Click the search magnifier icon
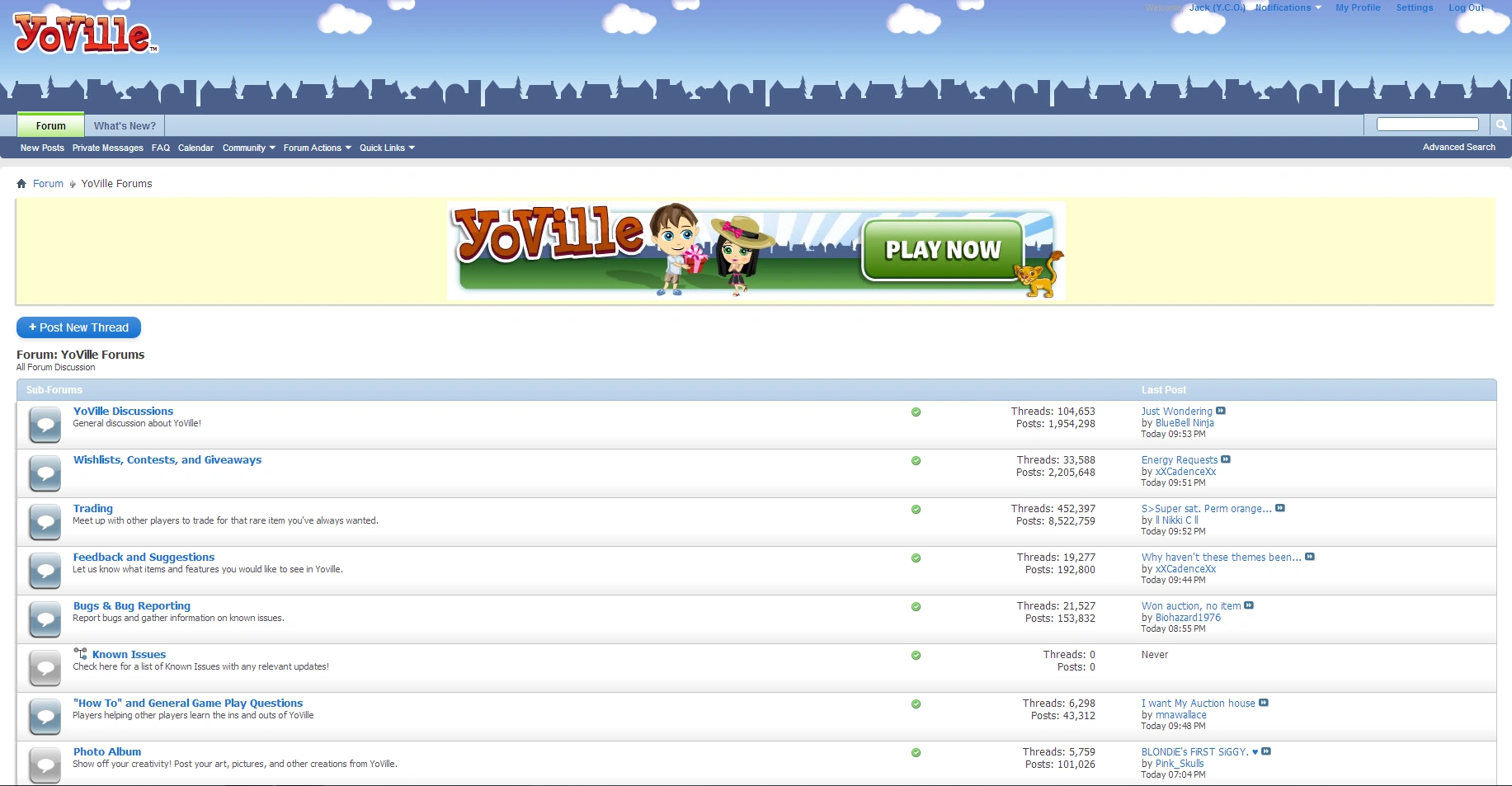Image resolution: width=1512 pixels, height=786 pixels. (1501, 125)
